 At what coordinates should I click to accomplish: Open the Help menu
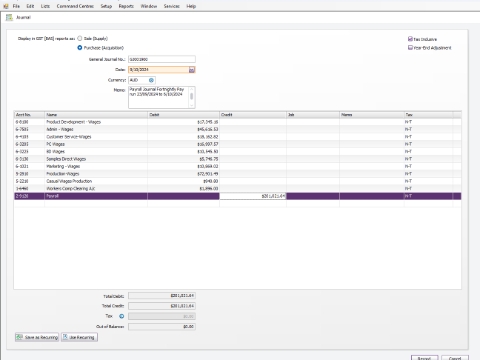[x=191, y=6]
